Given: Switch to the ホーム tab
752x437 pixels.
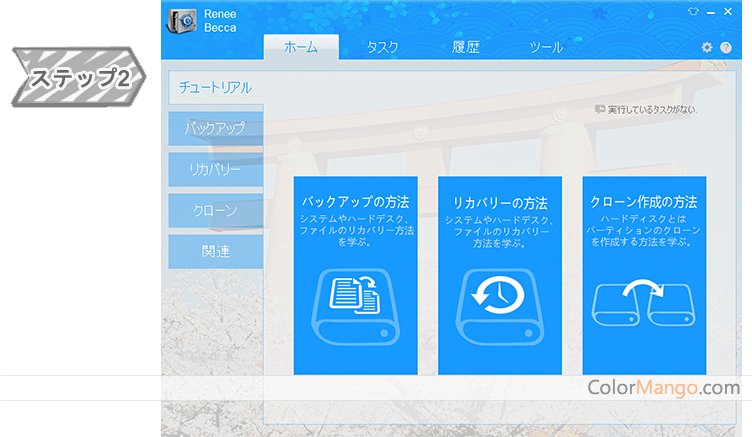Looking at the screenshot, I should point(301,47).
